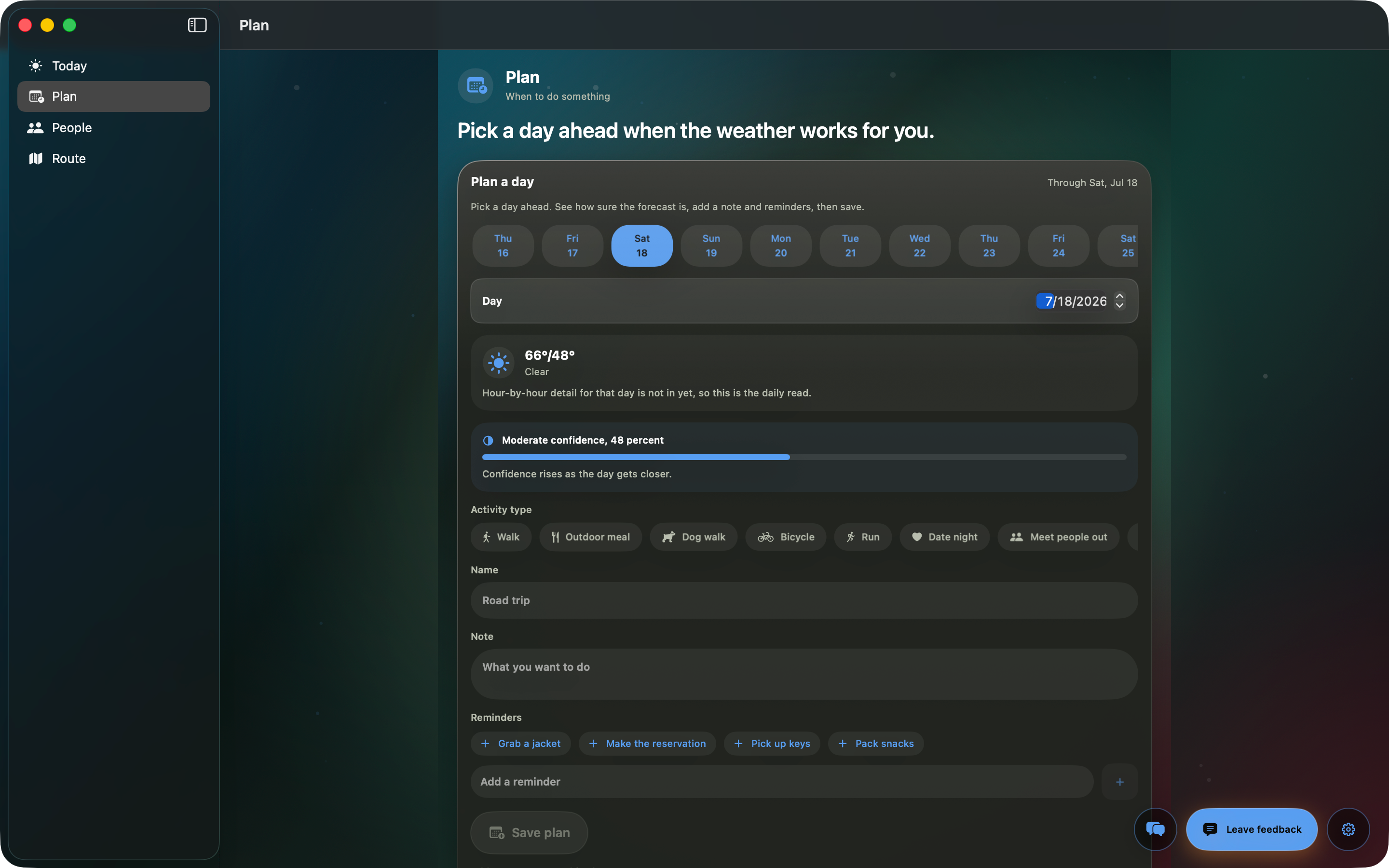Image resolution: width=1389 pixels, height=868 pixels.
Task: Select Sat 18 day pill
Action: (642, 246)
